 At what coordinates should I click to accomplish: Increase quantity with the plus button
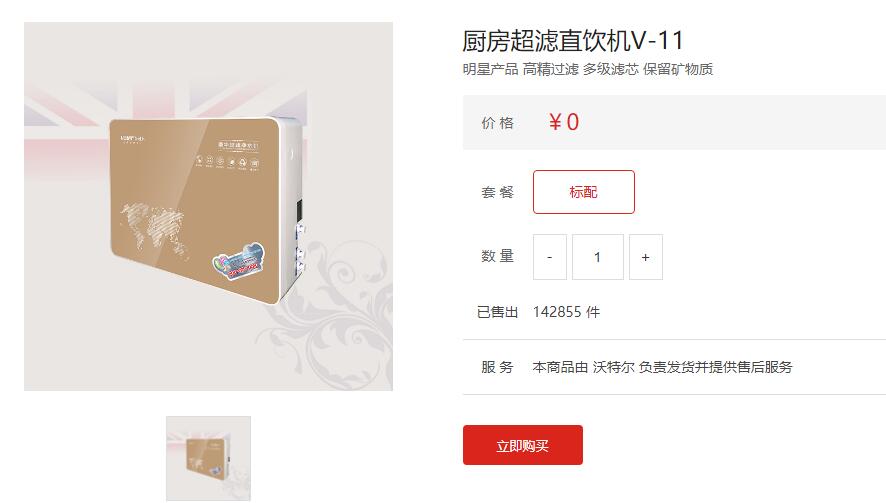pos(646,257)
